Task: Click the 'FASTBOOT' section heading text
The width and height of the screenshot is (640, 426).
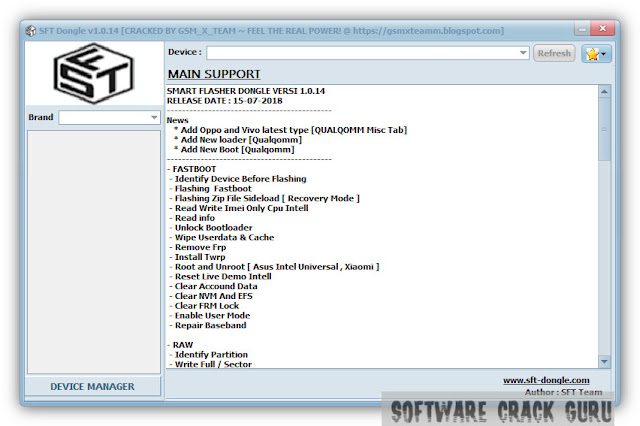Action: (x=194, y=169)
